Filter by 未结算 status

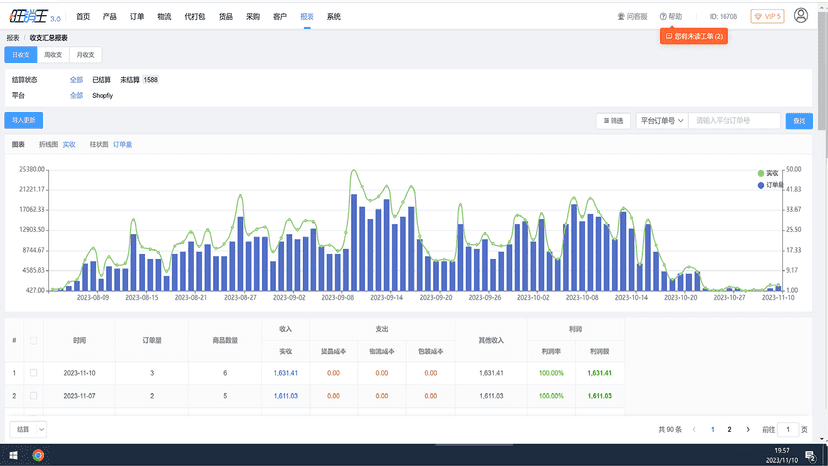click(x=129, y=80)
